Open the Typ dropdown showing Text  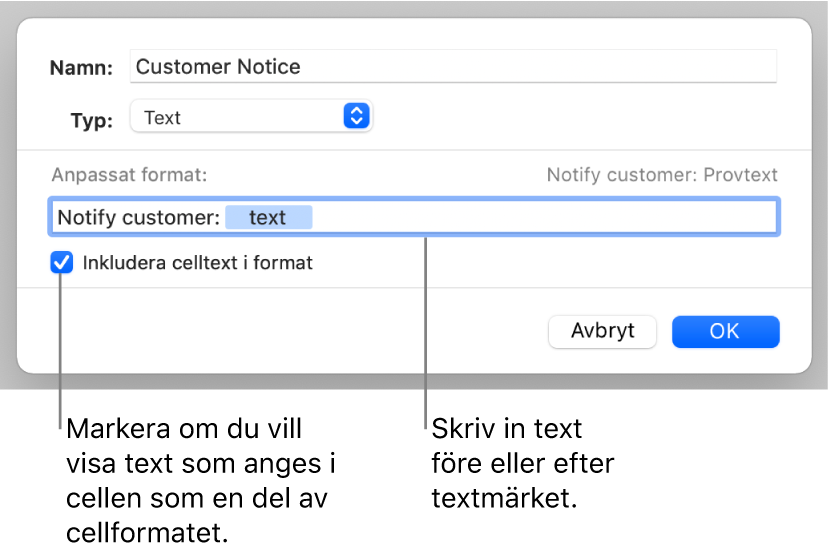pos(240,117)
